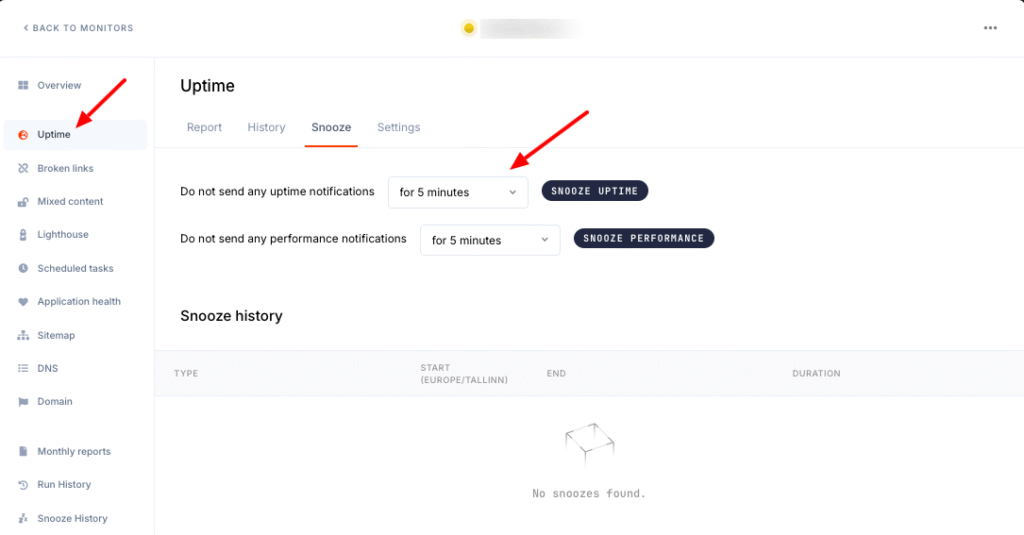Switch to the Report tab
This screenshot has height=535, width=1024.
point(204,128)
